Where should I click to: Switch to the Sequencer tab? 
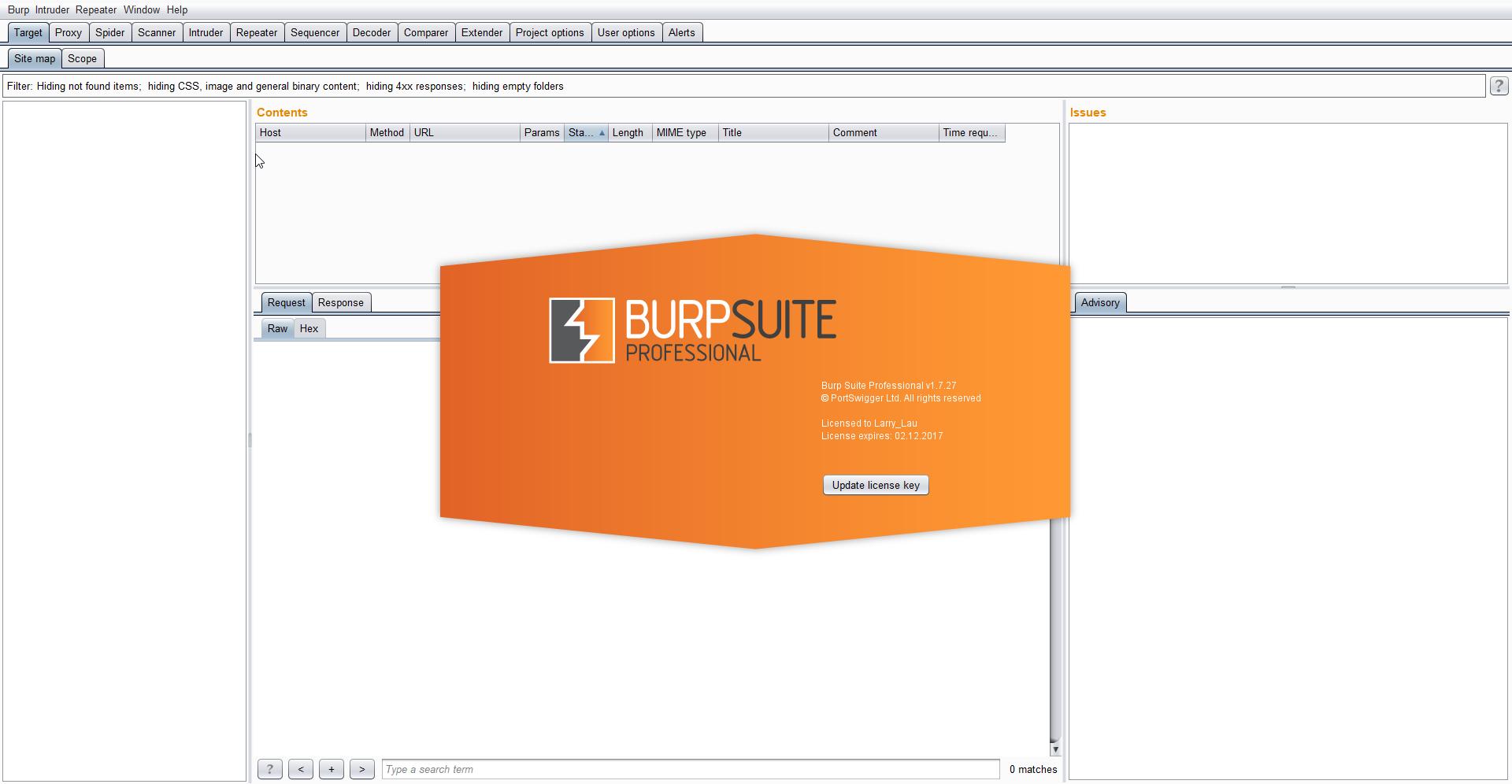tap(315, 33)
